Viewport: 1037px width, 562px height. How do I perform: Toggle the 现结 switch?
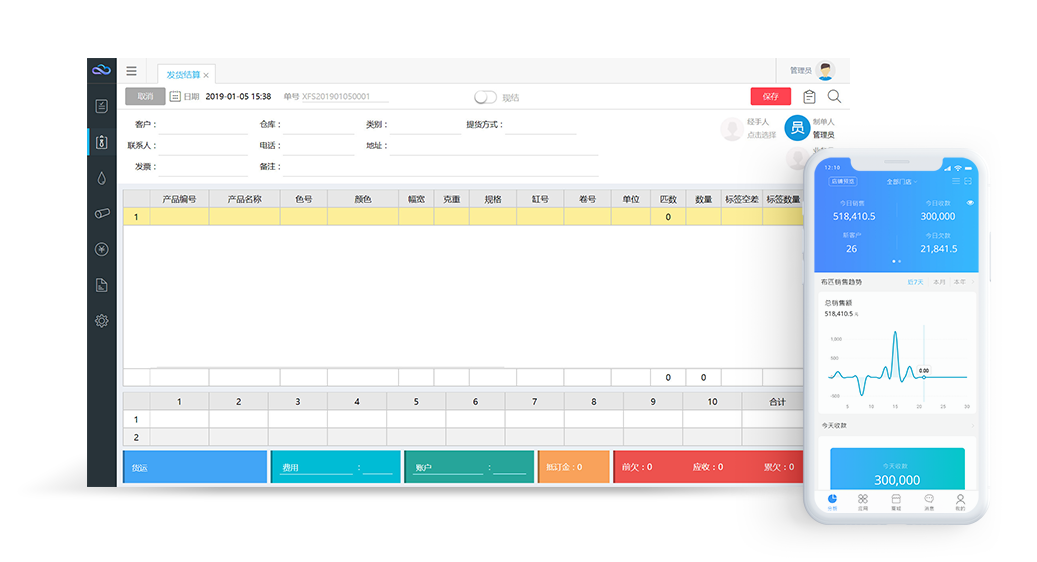click(x=485, y=97)
